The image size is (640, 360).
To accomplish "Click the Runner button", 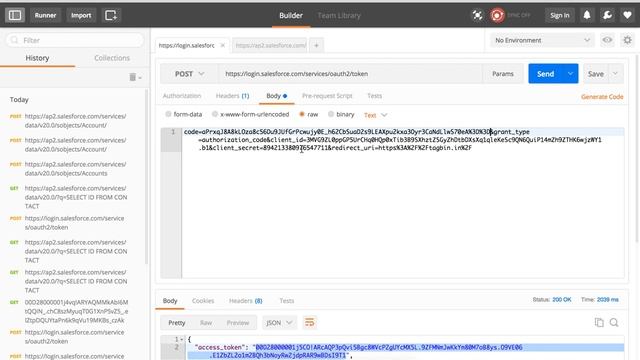I will [x=45, y=16].
